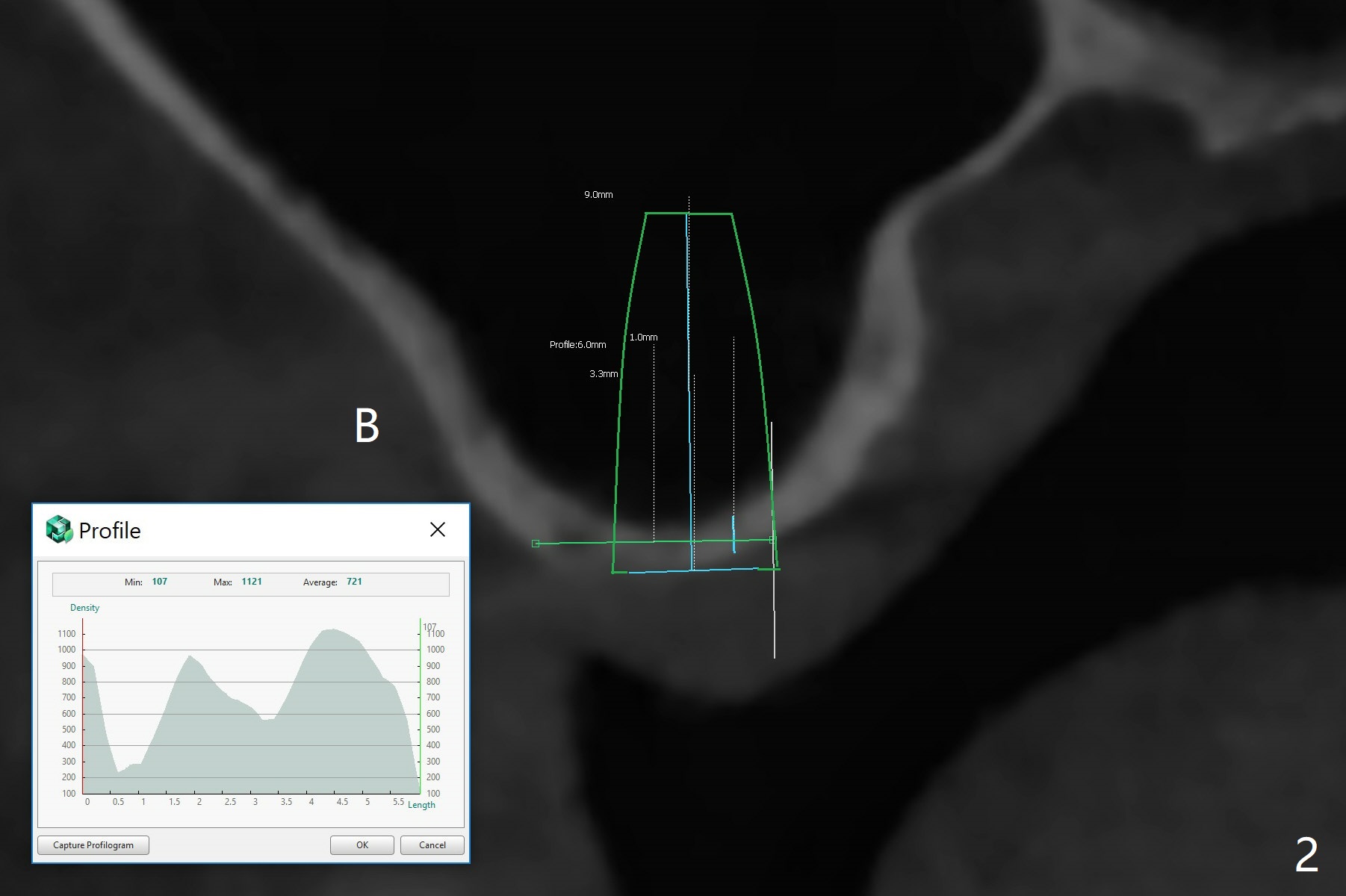Pick the 3.3mm measurement label

coord(604,374)
